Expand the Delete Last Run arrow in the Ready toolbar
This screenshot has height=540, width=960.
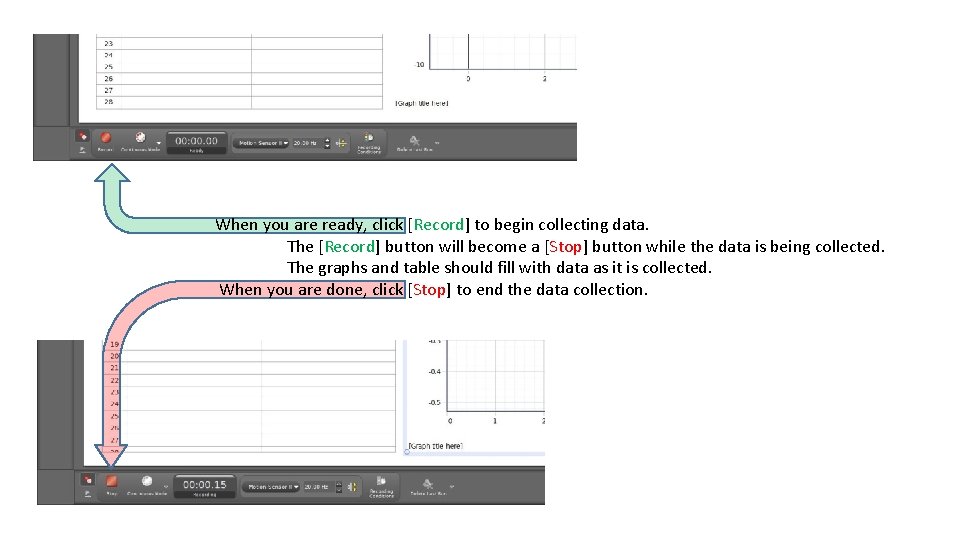437,143
